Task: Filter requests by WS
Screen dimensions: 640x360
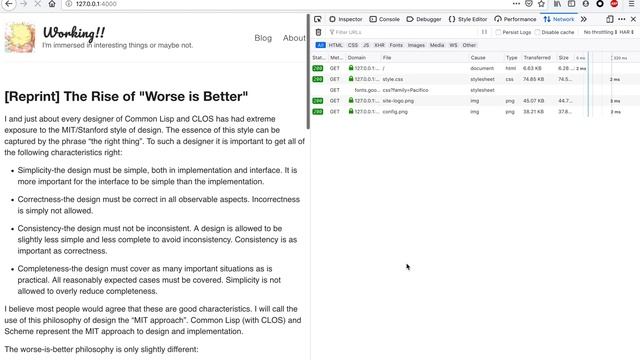Action: point(453,45)
